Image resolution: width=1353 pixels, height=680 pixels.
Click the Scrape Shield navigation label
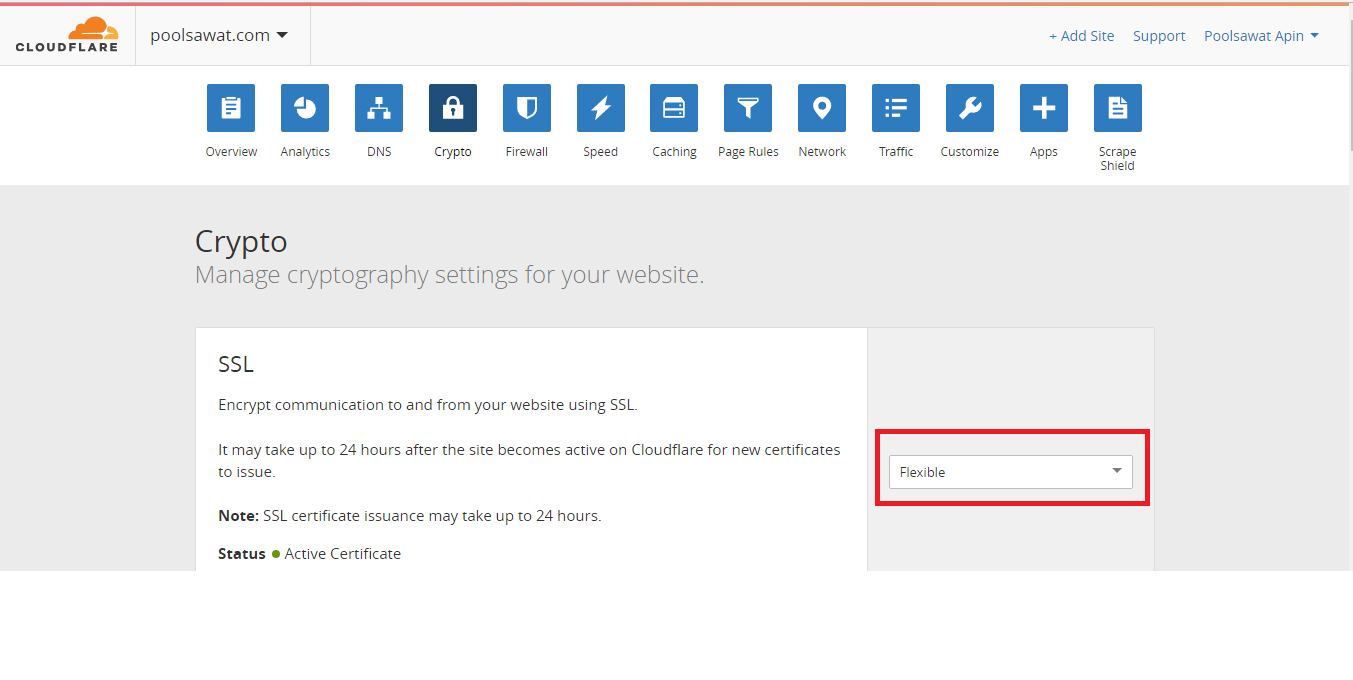pos(1118,159)
